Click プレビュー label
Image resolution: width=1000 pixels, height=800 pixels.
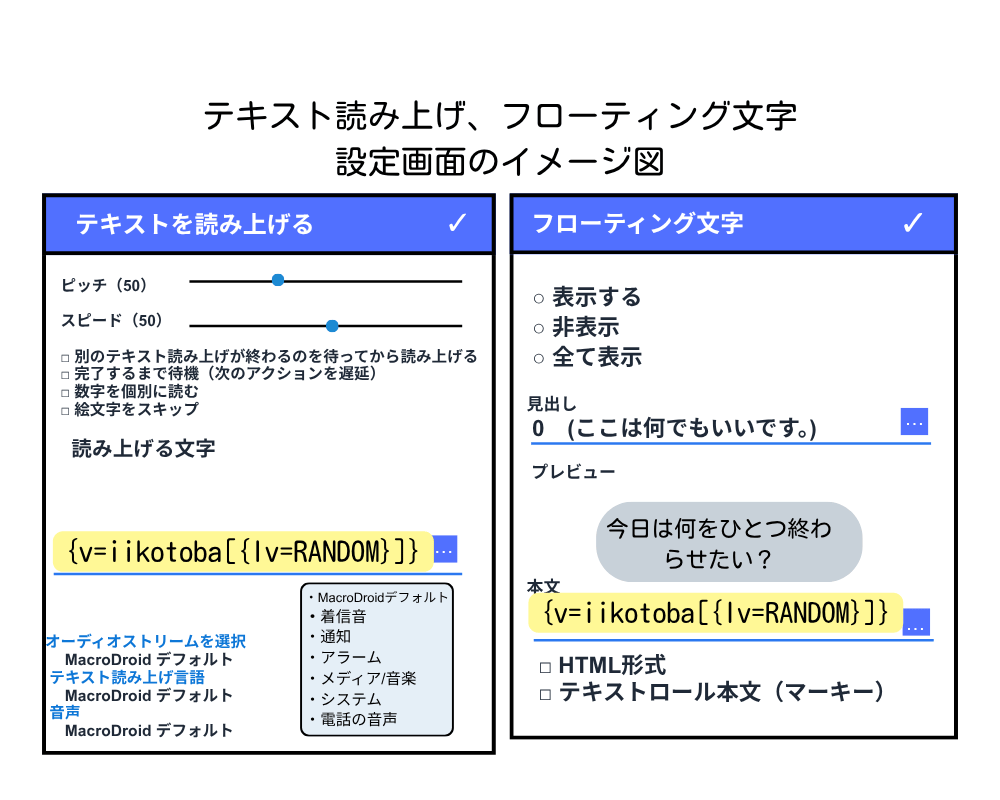click(x=573, y=471)
